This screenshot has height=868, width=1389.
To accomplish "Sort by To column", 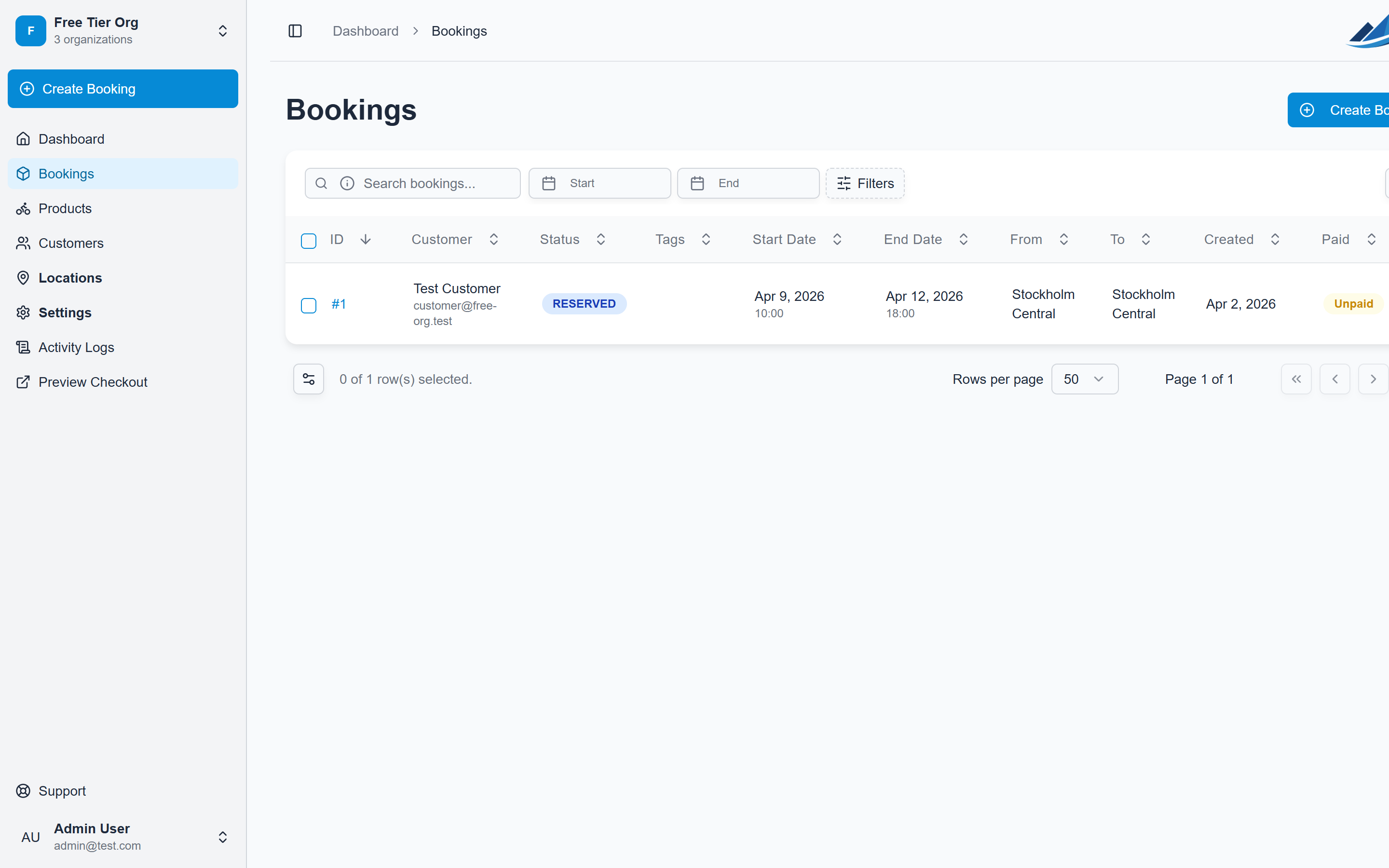I will pyautogui.click(x=1130, y=239).
